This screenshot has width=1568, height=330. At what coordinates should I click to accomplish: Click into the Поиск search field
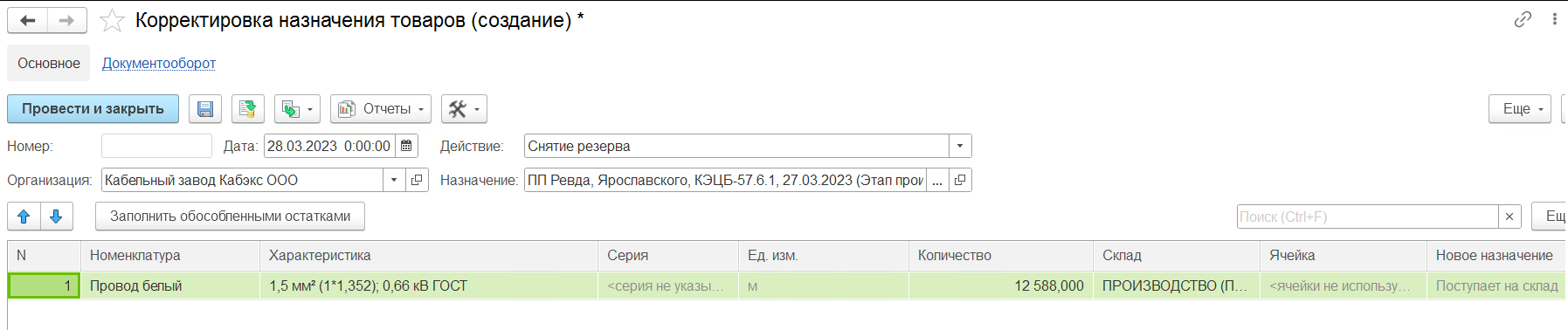tap(1367, 217)
